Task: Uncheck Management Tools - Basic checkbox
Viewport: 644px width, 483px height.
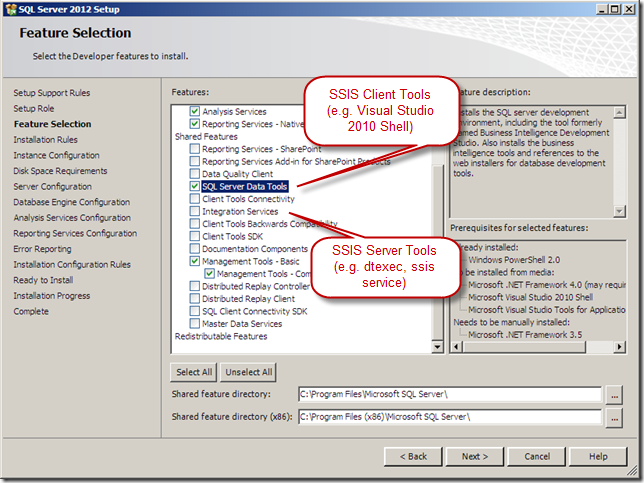Action: (195, 261)
